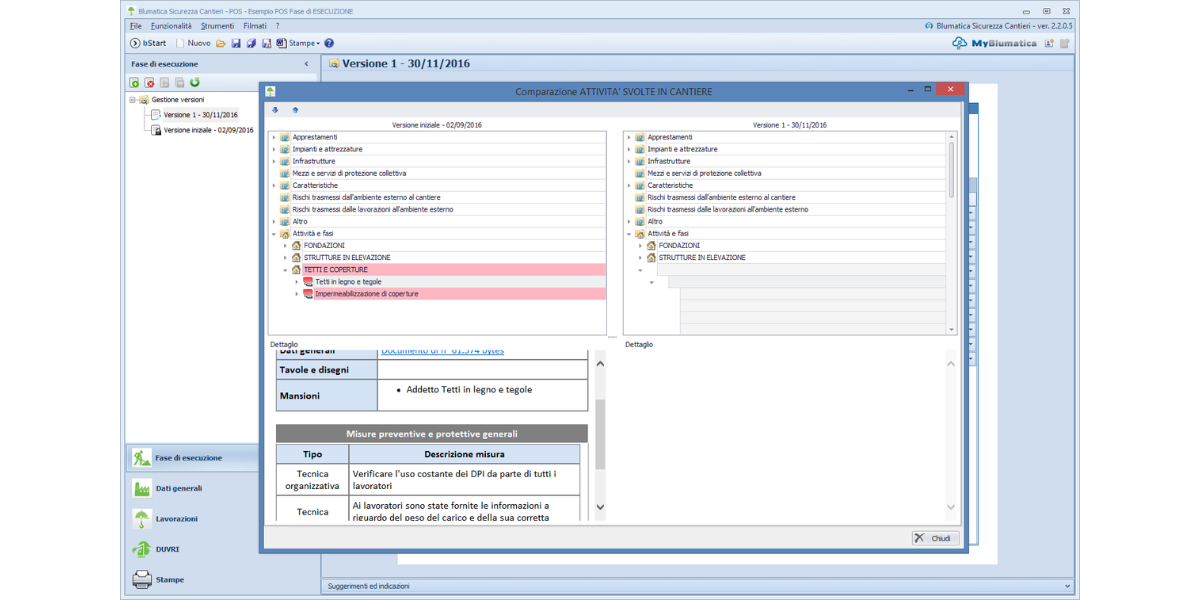This screenshot has width=1200, height=600.
Task: Click the bStart toolbar button
Action: tap(148, 43)
